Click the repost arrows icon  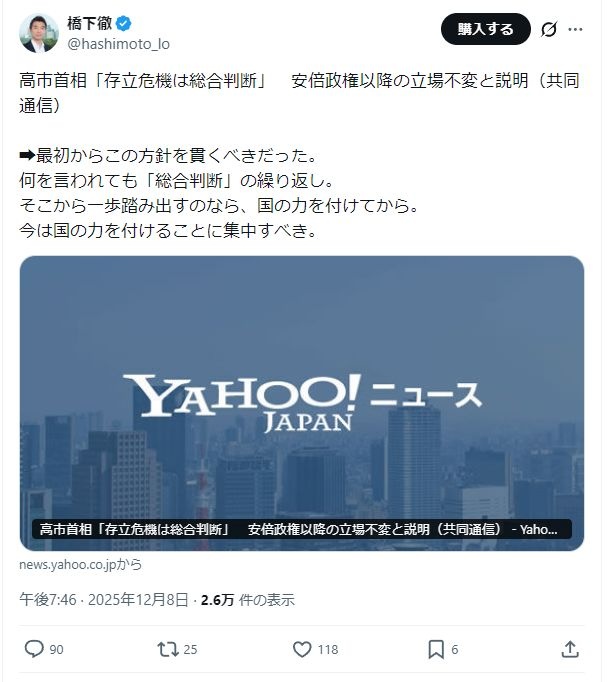pos(168,649)
